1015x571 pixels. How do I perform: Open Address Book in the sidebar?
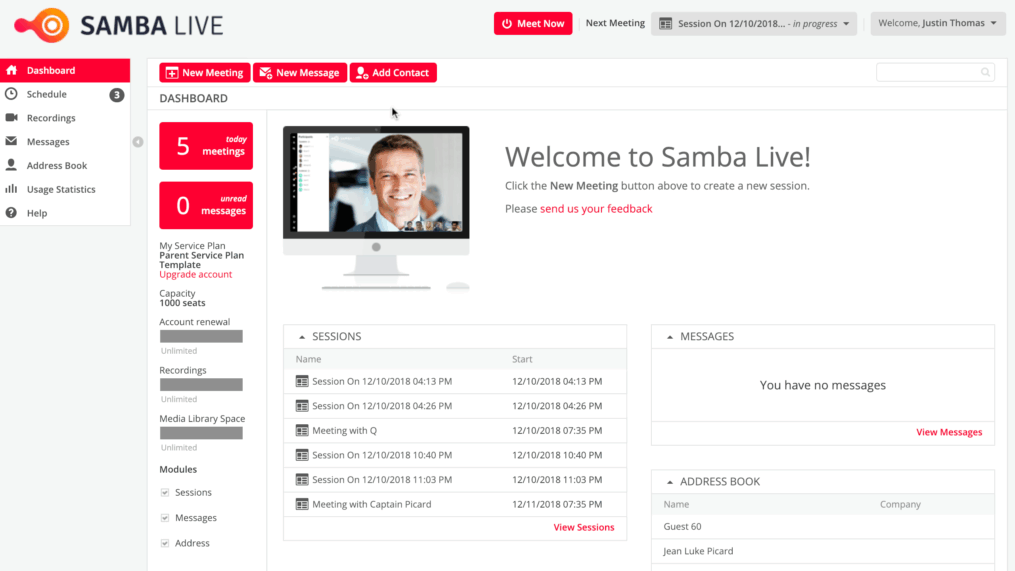coord(65,165)
